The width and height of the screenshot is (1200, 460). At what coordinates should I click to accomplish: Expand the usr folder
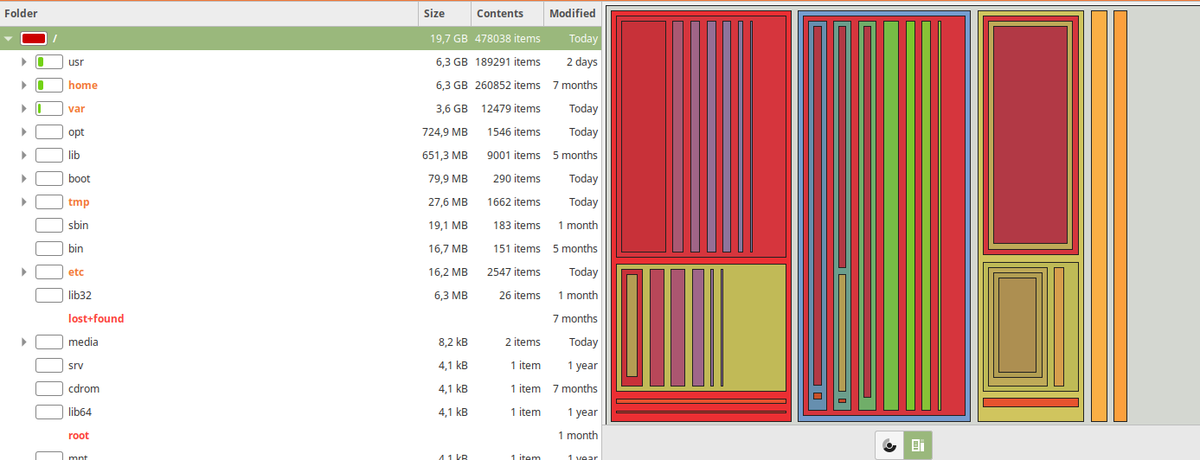[x=24, y=62]
